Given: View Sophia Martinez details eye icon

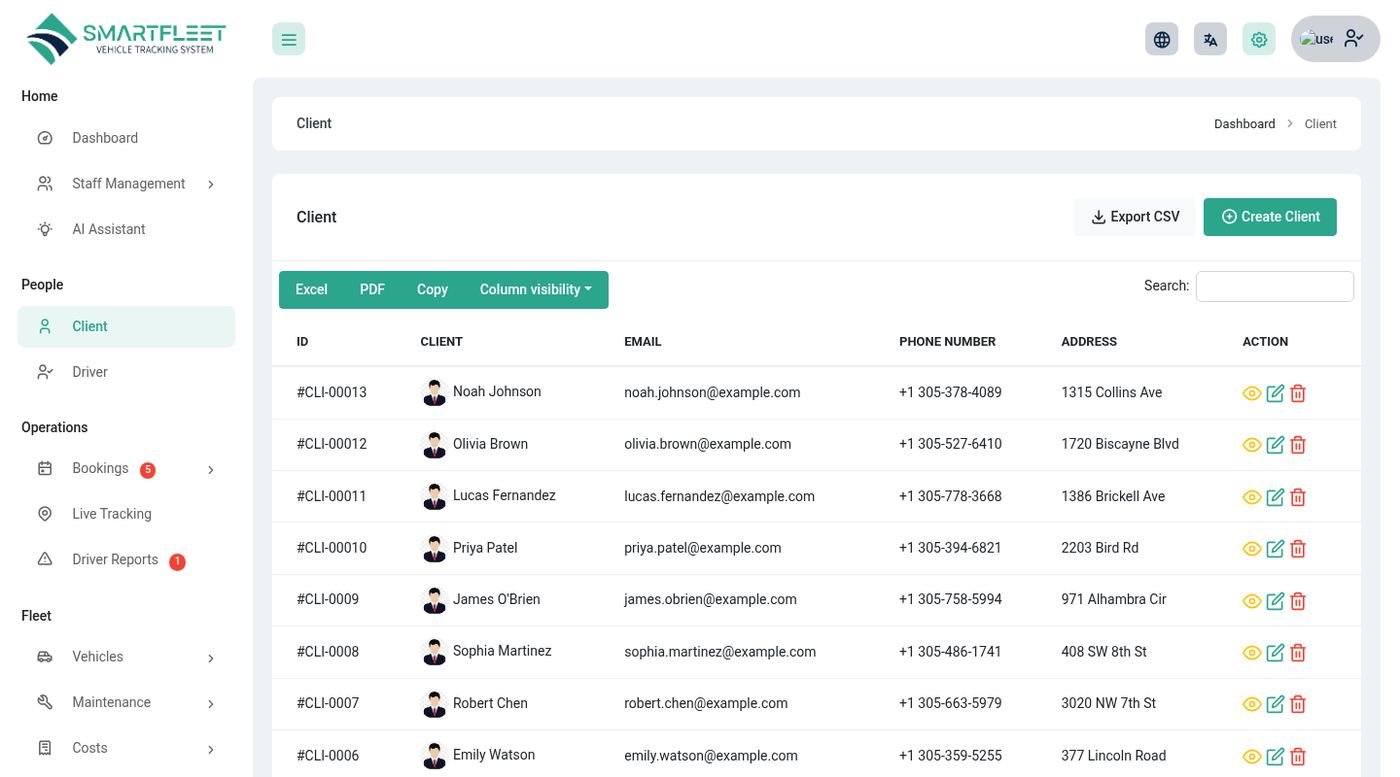Looking at the screenshot, I should coord(1252,653).
